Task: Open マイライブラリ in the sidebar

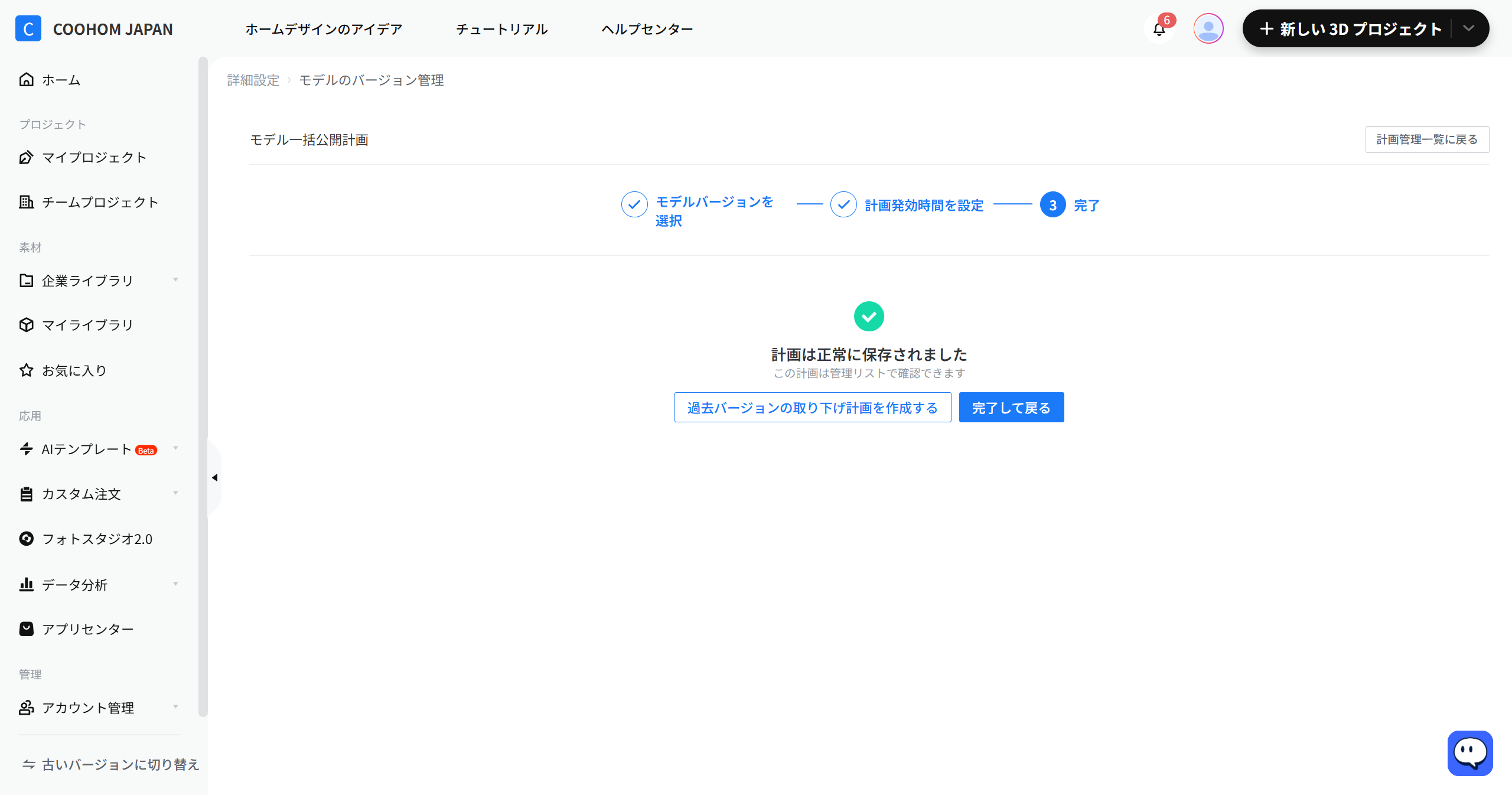Action: 87,325
